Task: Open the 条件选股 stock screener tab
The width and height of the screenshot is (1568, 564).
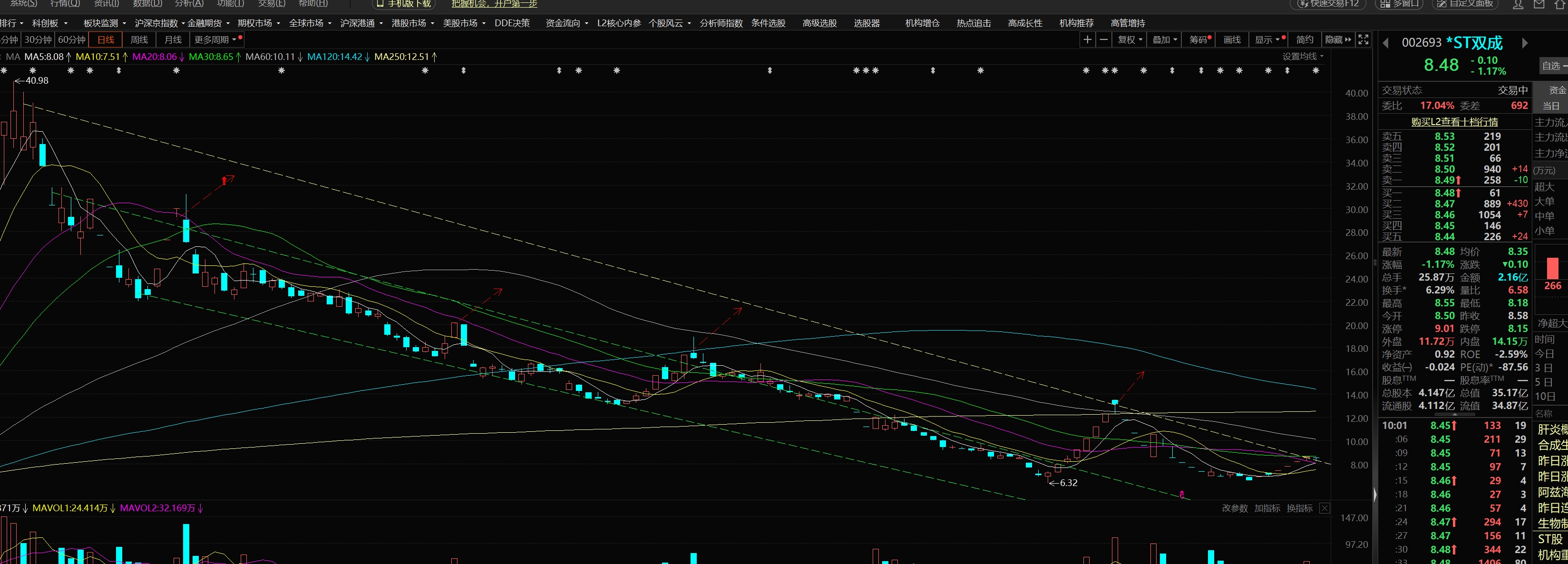Action: [768, 23]
